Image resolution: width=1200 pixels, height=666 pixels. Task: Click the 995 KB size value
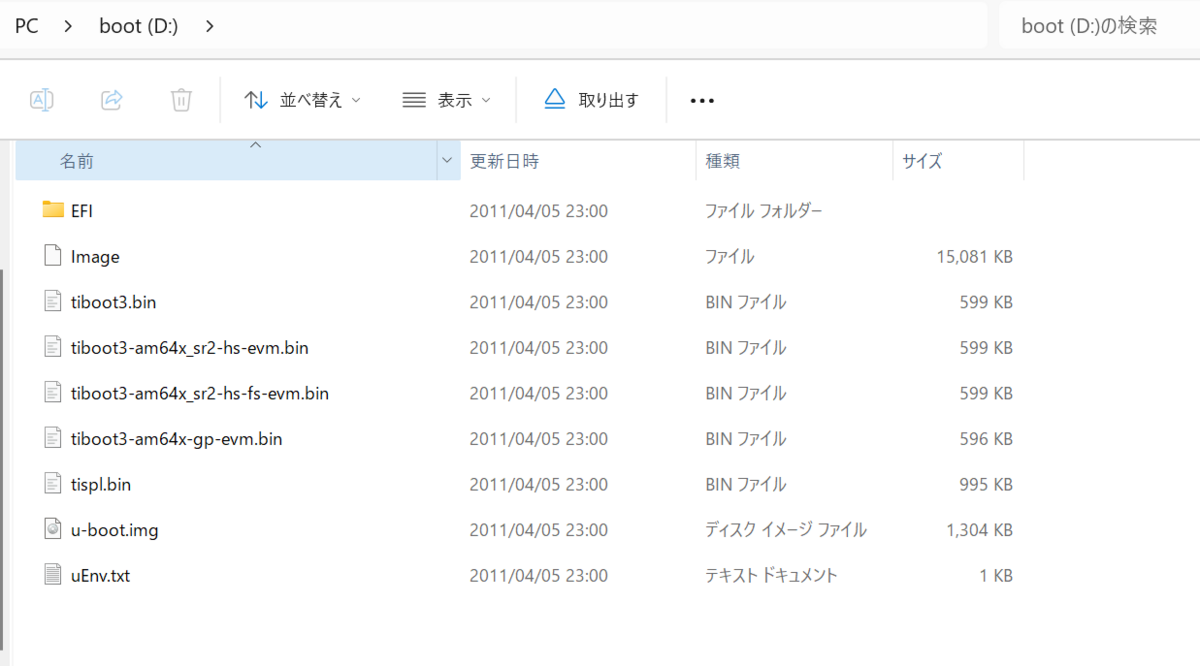coord(986,485)
